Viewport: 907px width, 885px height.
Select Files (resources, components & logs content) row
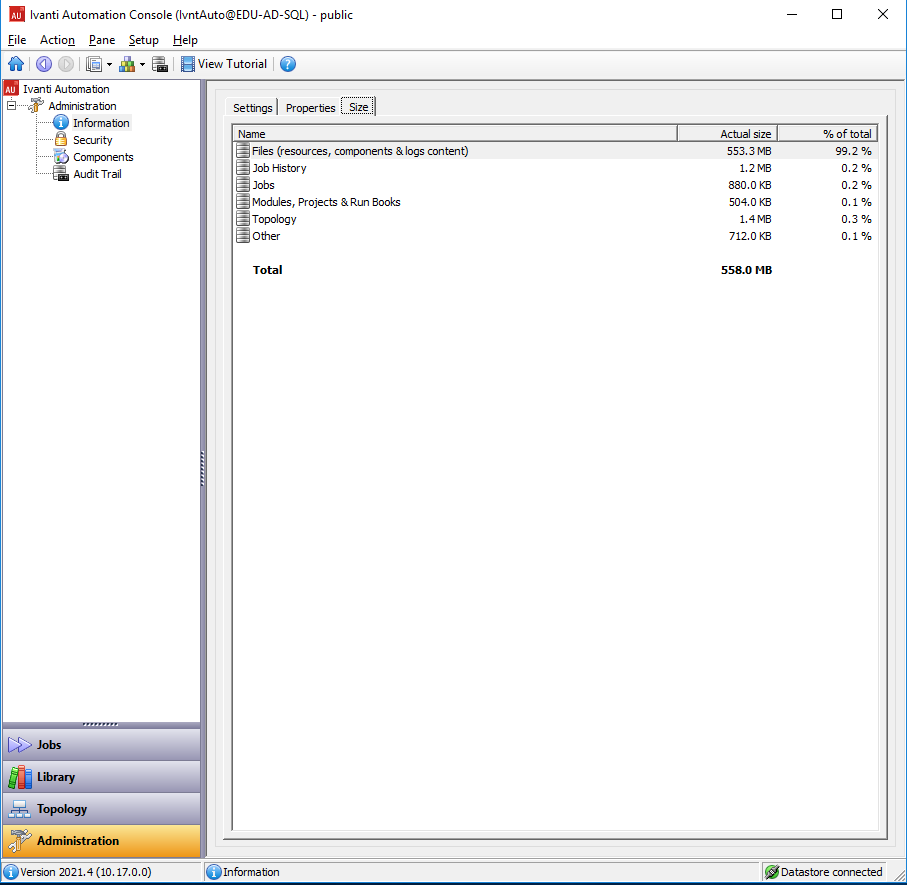point(555,151)
